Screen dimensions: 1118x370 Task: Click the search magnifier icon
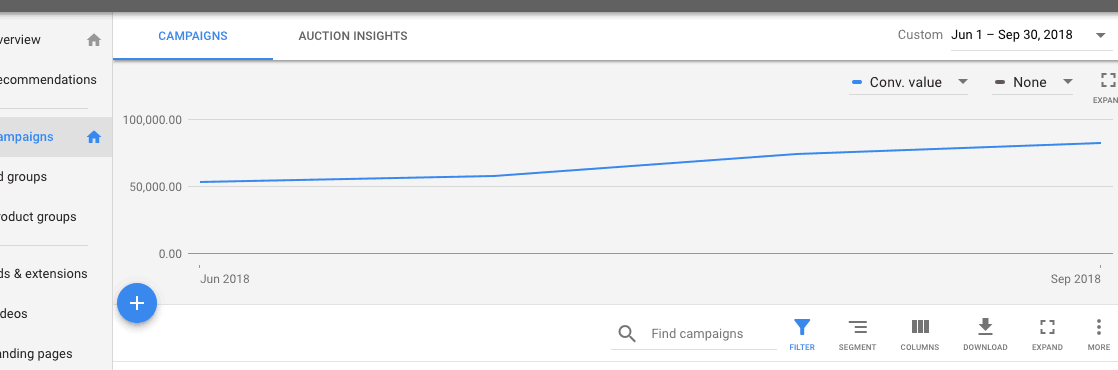coord(627,334)
